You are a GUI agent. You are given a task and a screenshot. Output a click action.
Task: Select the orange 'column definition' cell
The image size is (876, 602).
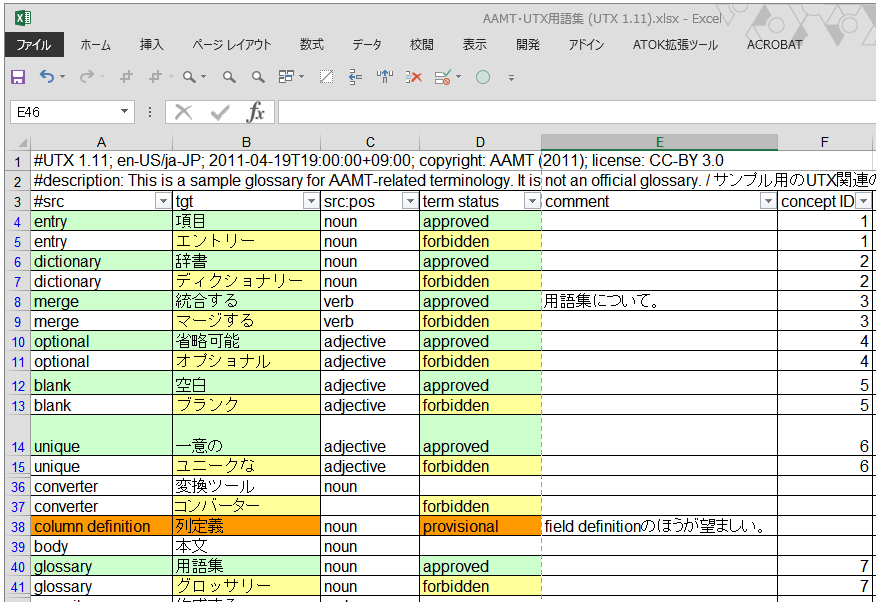[x=100, y=527]
